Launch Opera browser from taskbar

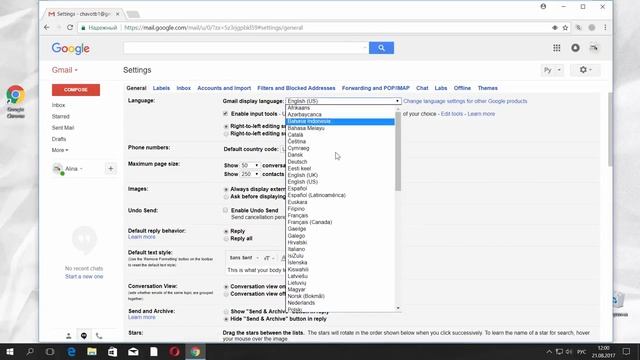click(175, 352)
